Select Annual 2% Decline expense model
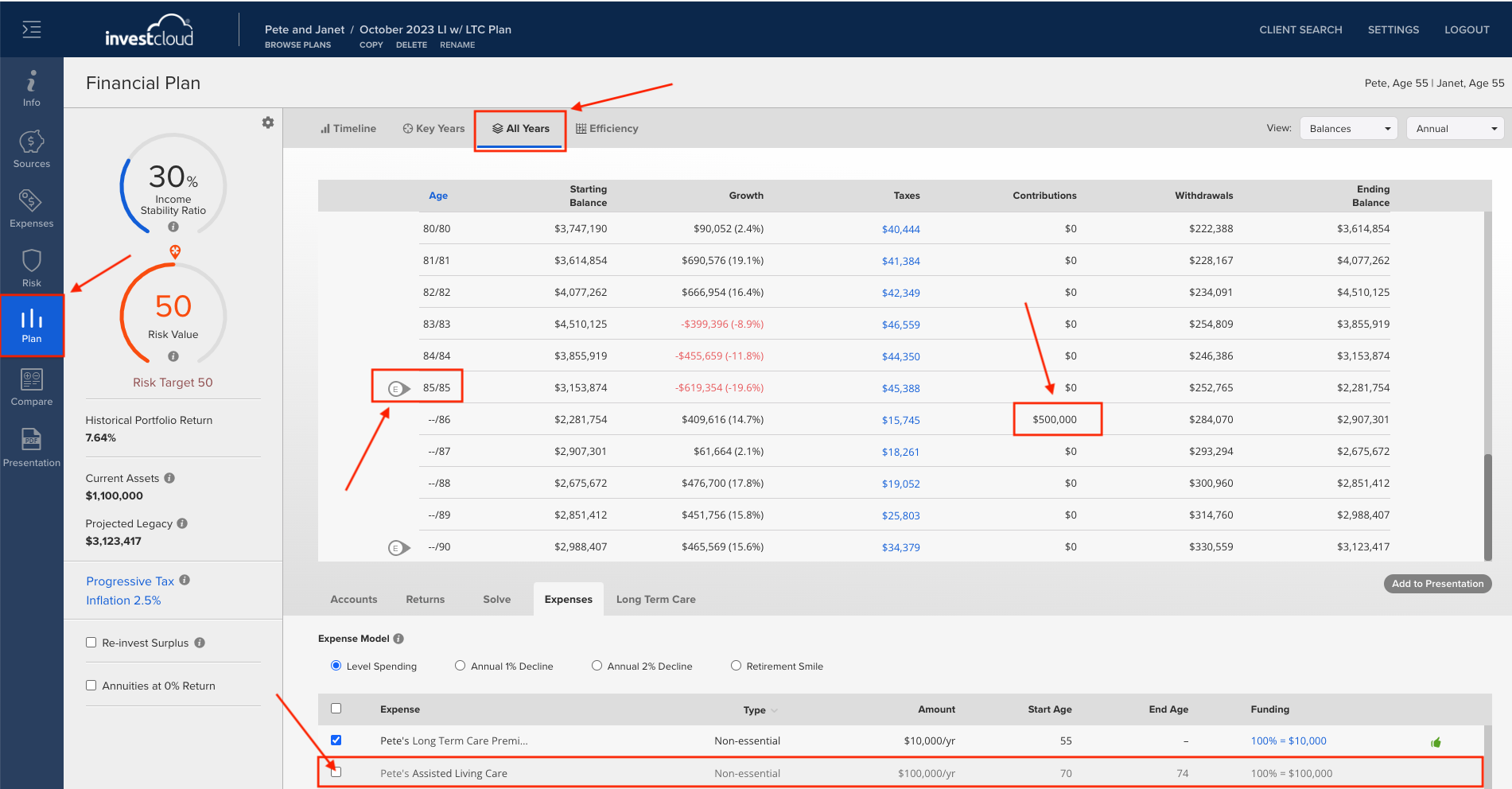Image resolution: width=1512 pixels, height=789 pixels. pos(597,666)
